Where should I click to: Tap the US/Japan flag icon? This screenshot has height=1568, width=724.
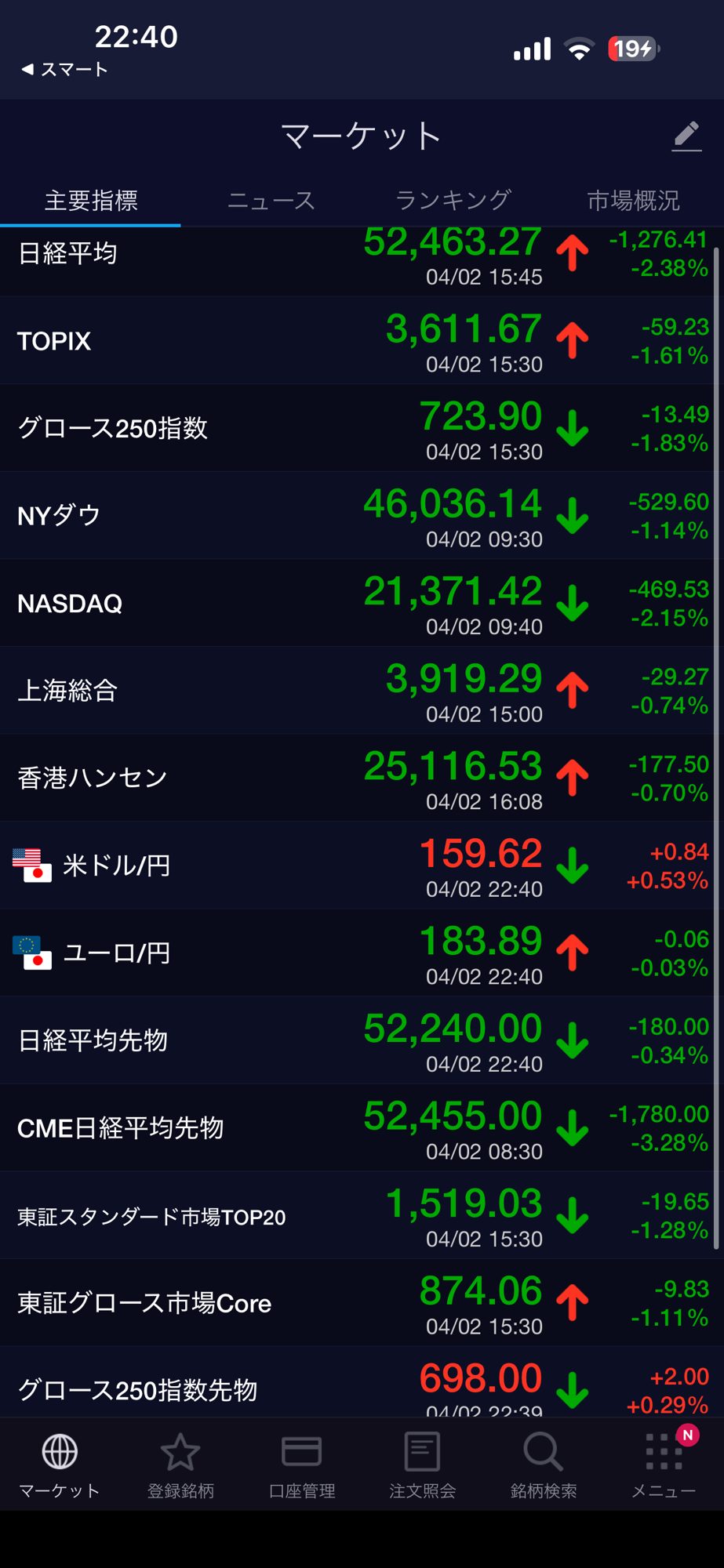pos(32,866)
